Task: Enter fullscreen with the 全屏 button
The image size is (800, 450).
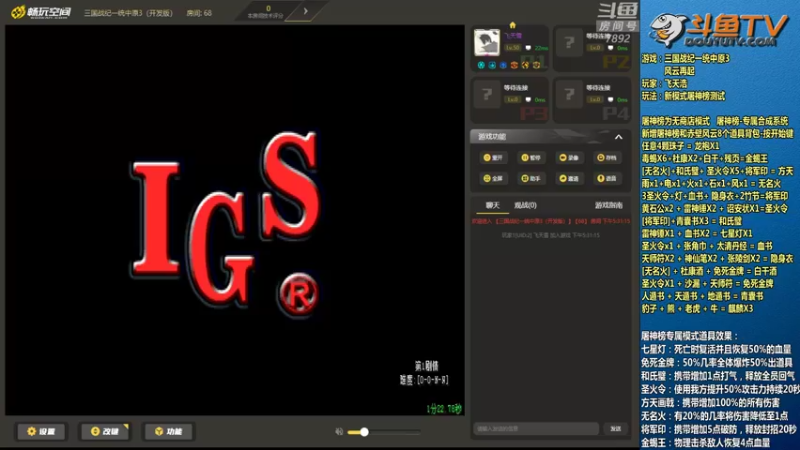Action: click(x=493, y=178)
